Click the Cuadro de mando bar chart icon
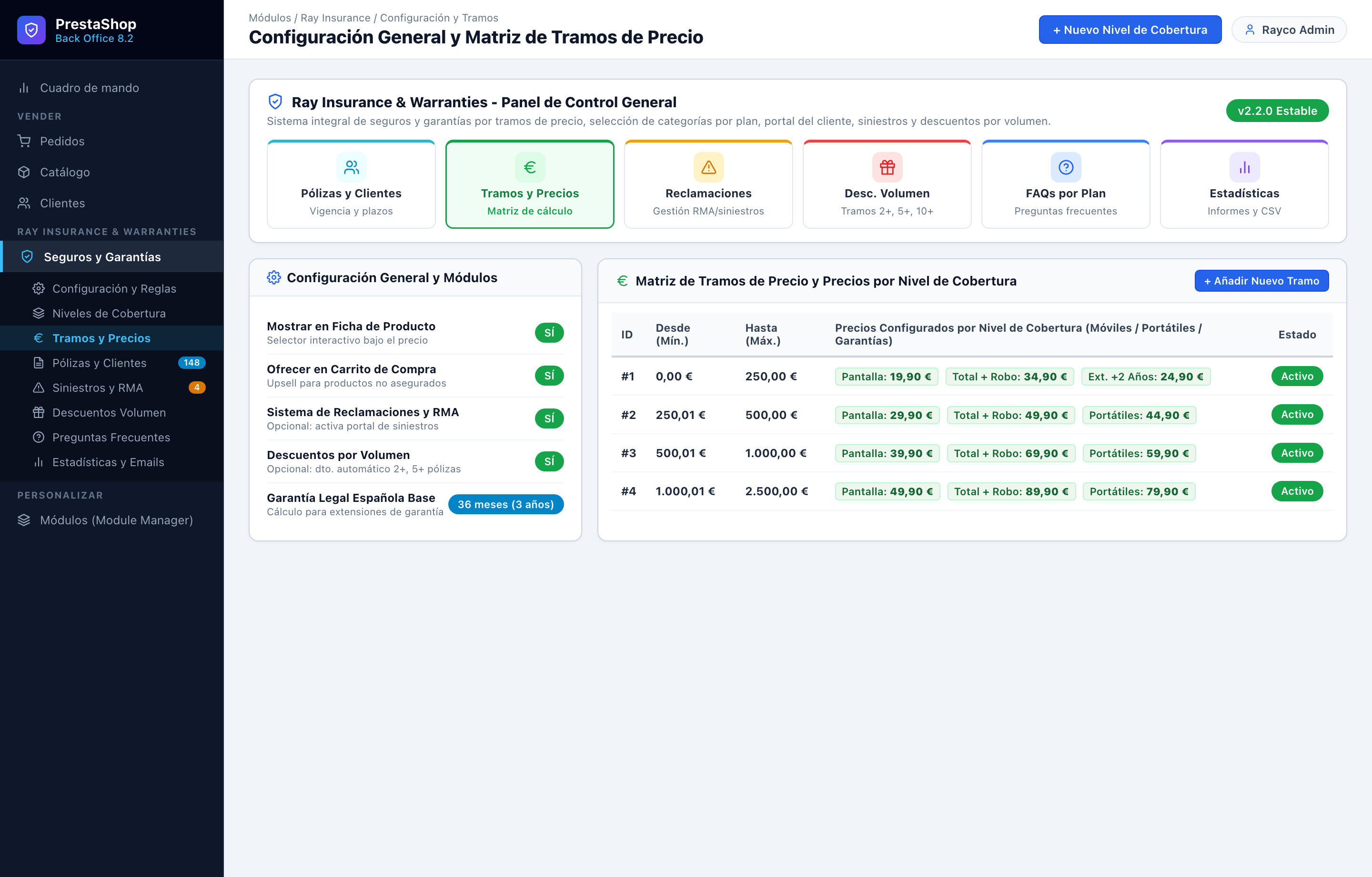Image resolution: width=1372 pixels, height=877 pixels. tap(24, 88)
